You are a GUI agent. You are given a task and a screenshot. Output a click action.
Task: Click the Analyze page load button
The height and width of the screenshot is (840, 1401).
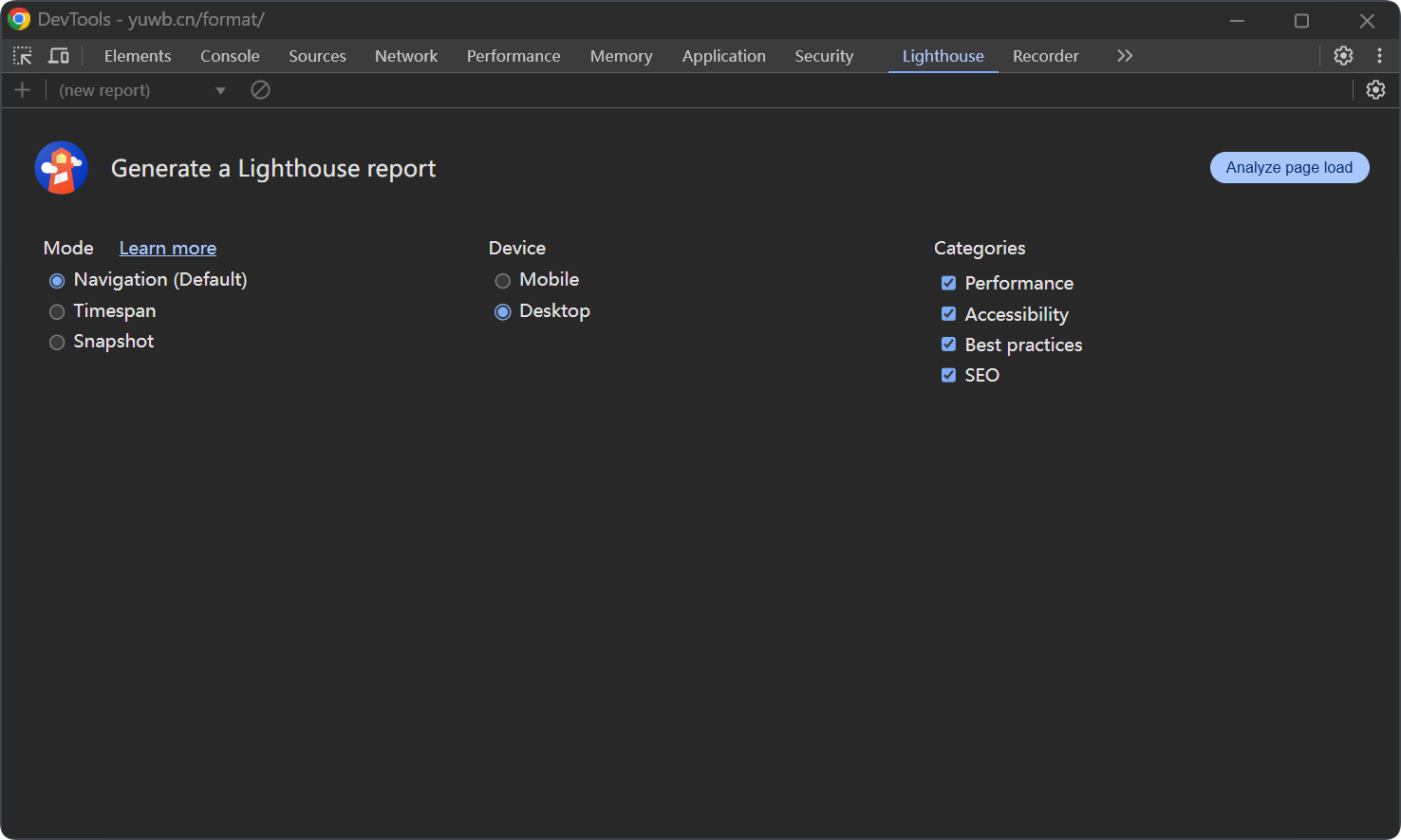pyautogui.click(x=1289, y=167)
